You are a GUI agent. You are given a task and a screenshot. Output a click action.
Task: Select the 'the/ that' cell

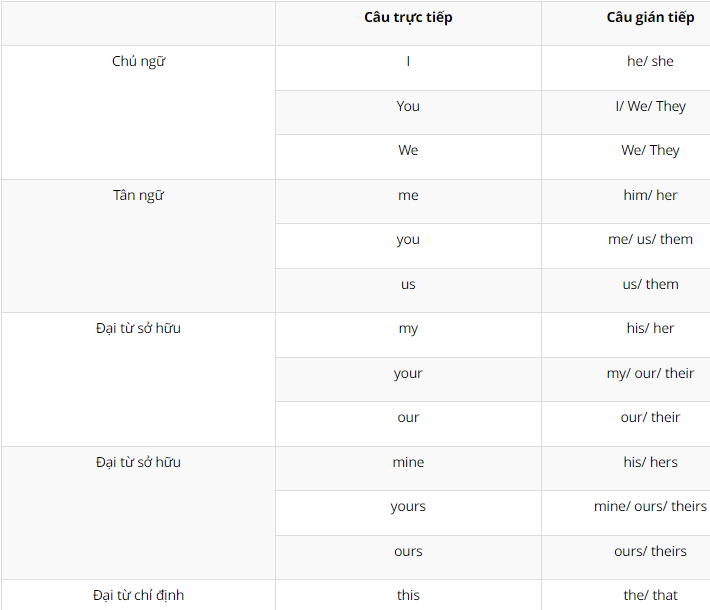tap(650, 595)
